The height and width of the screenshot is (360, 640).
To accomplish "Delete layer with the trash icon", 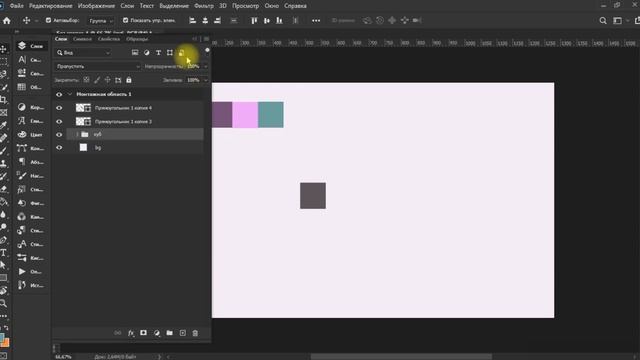I will click(195, 333).
